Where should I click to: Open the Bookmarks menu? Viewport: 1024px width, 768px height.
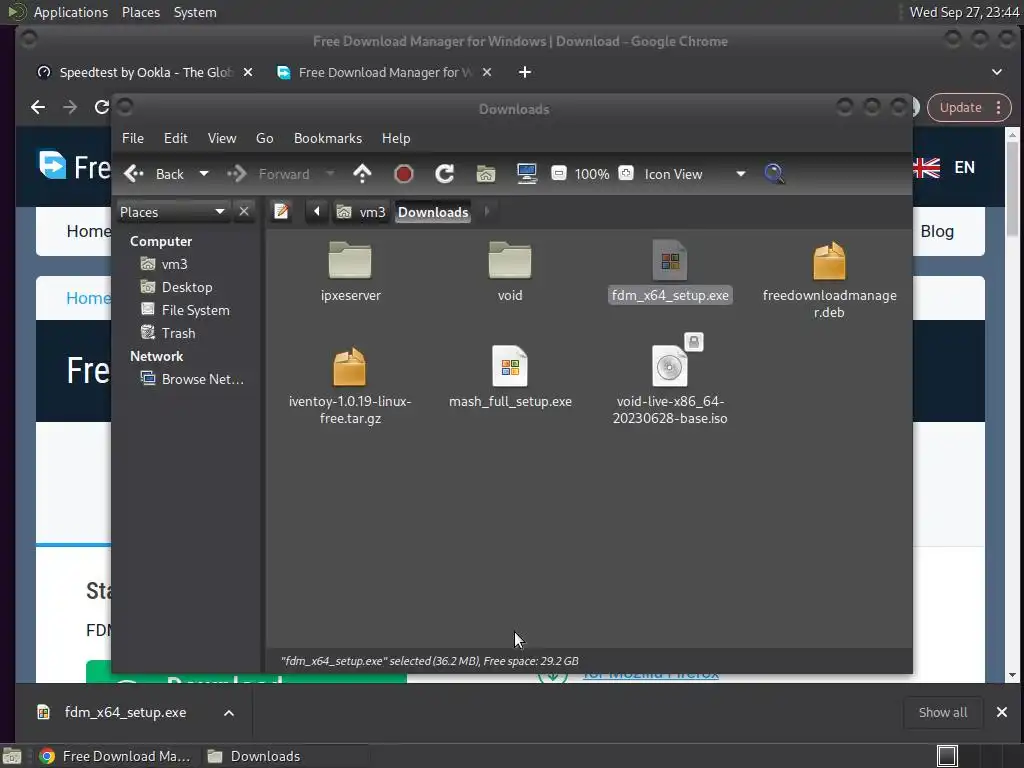point(328,138)
